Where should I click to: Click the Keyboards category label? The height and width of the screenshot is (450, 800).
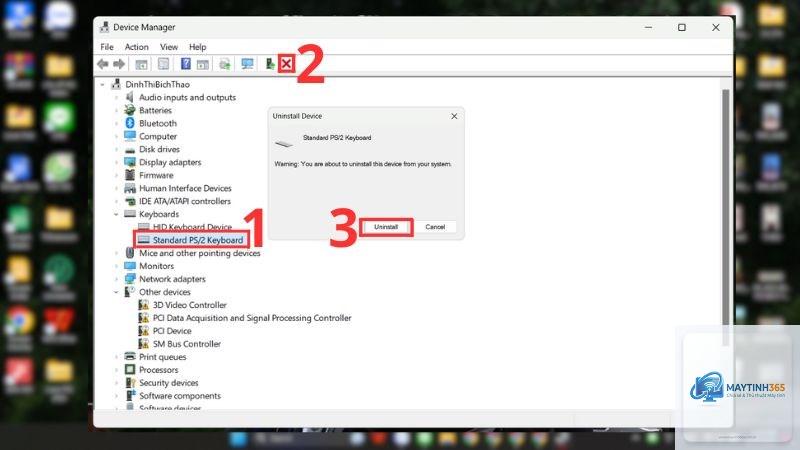pos(159,214)
